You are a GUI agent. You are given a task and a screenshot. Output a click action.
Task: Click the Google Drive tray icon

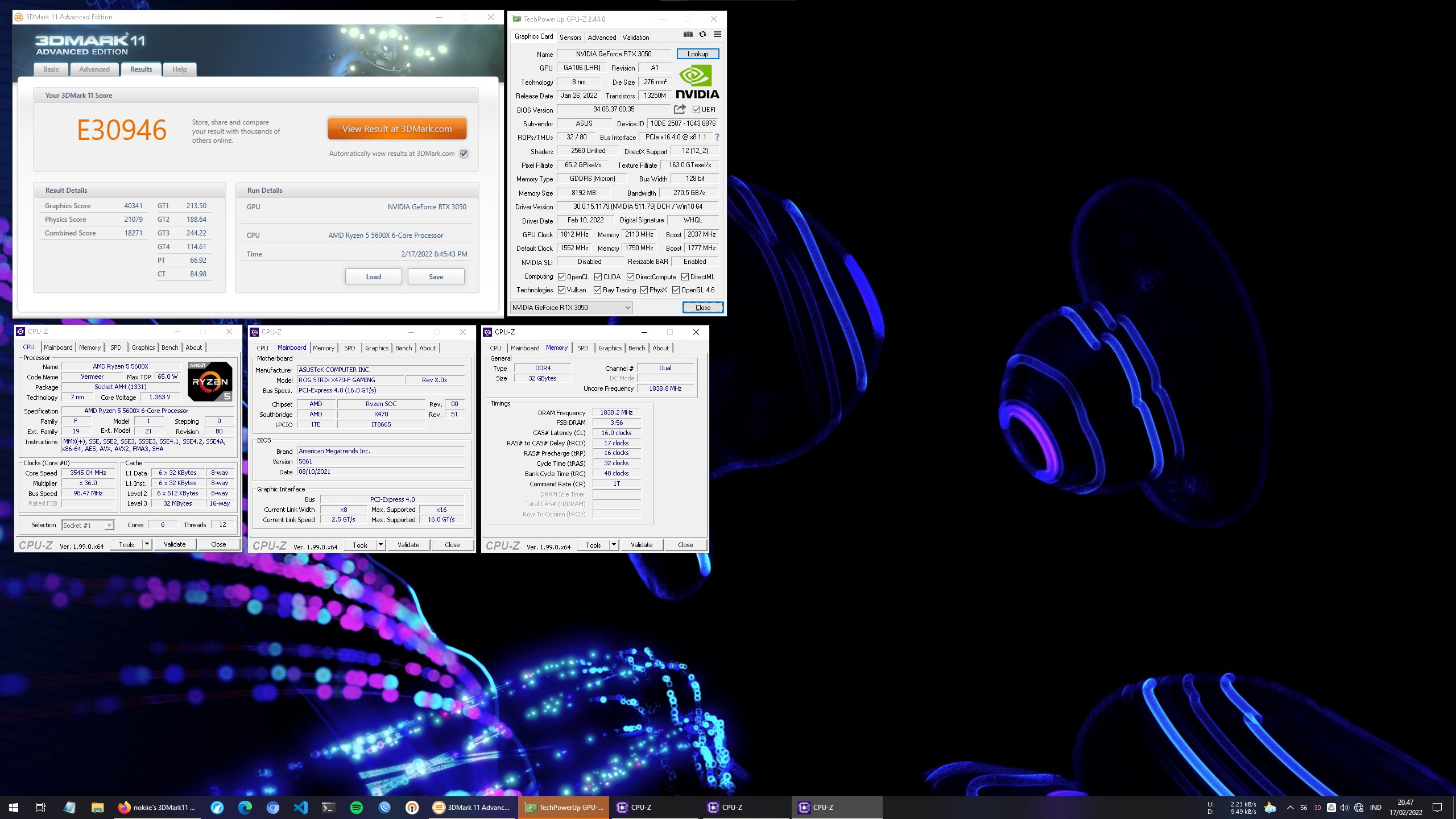pos(1331,808)
